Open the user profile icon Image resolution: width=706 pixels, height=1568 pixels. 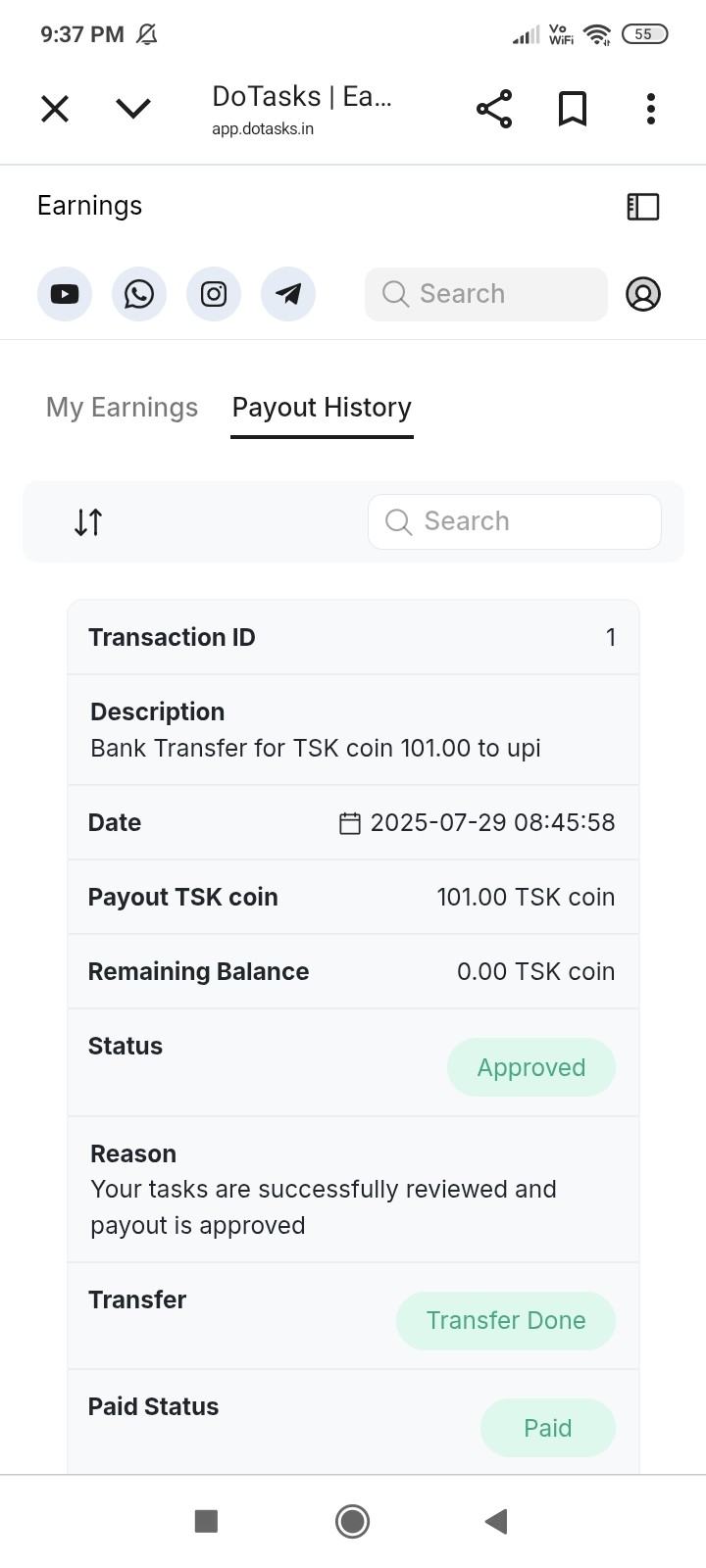[x=643, y=294]
